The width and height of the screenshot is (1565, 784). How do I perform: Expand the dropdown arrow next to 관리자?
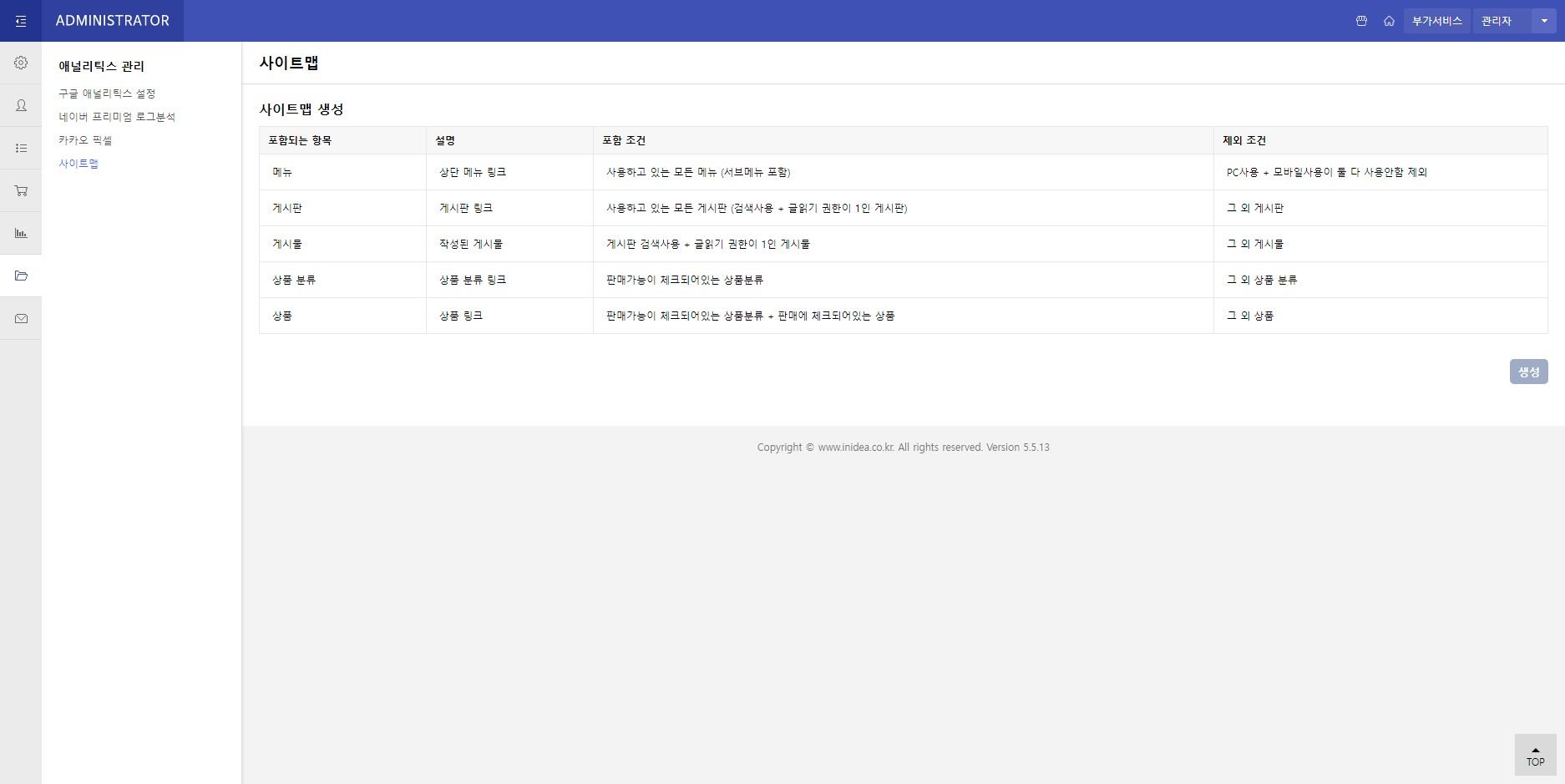[1544, 21]
